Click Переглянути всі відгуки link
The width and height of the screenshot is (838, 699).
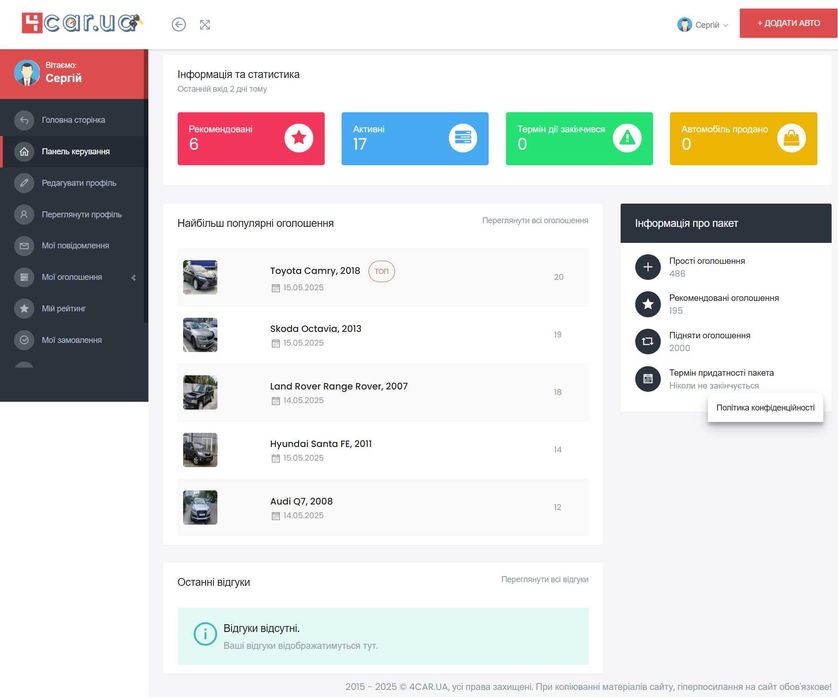coord(545,579)
